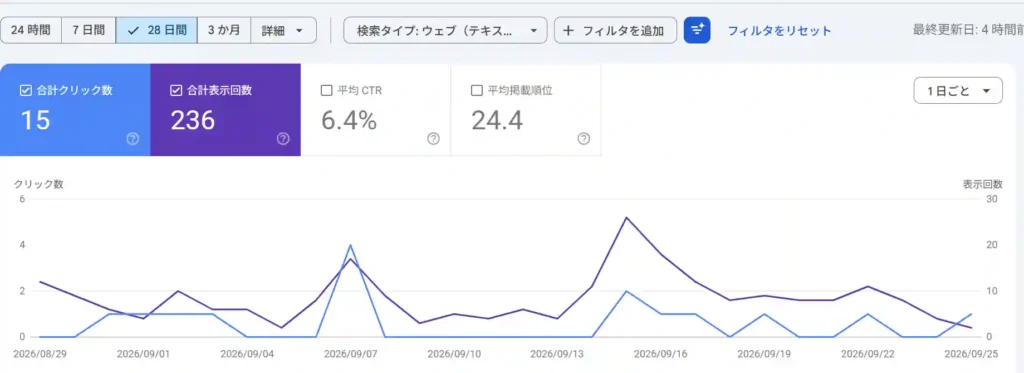Click the 合計表示回数 value 236
This screenshot has width=1024, height=373.
193,120
